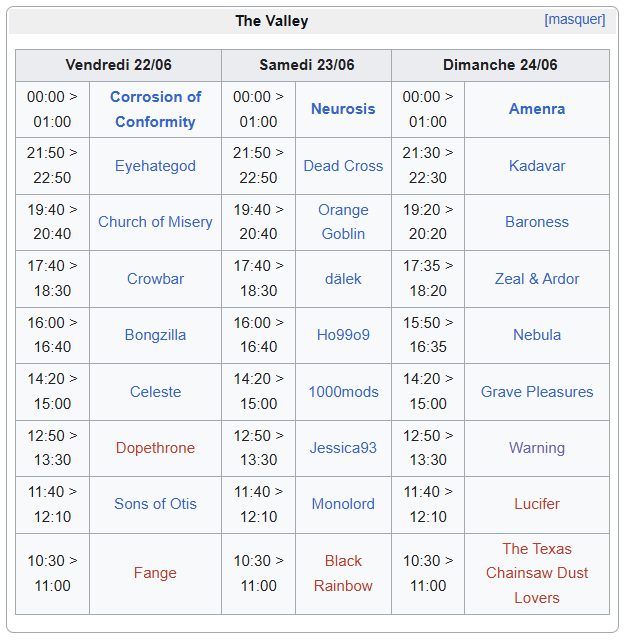Image resolution: width=627 pixels, height=640 pixels.
Task: Open the Black Rainbow red link
Action: click(x=343, y=573)
